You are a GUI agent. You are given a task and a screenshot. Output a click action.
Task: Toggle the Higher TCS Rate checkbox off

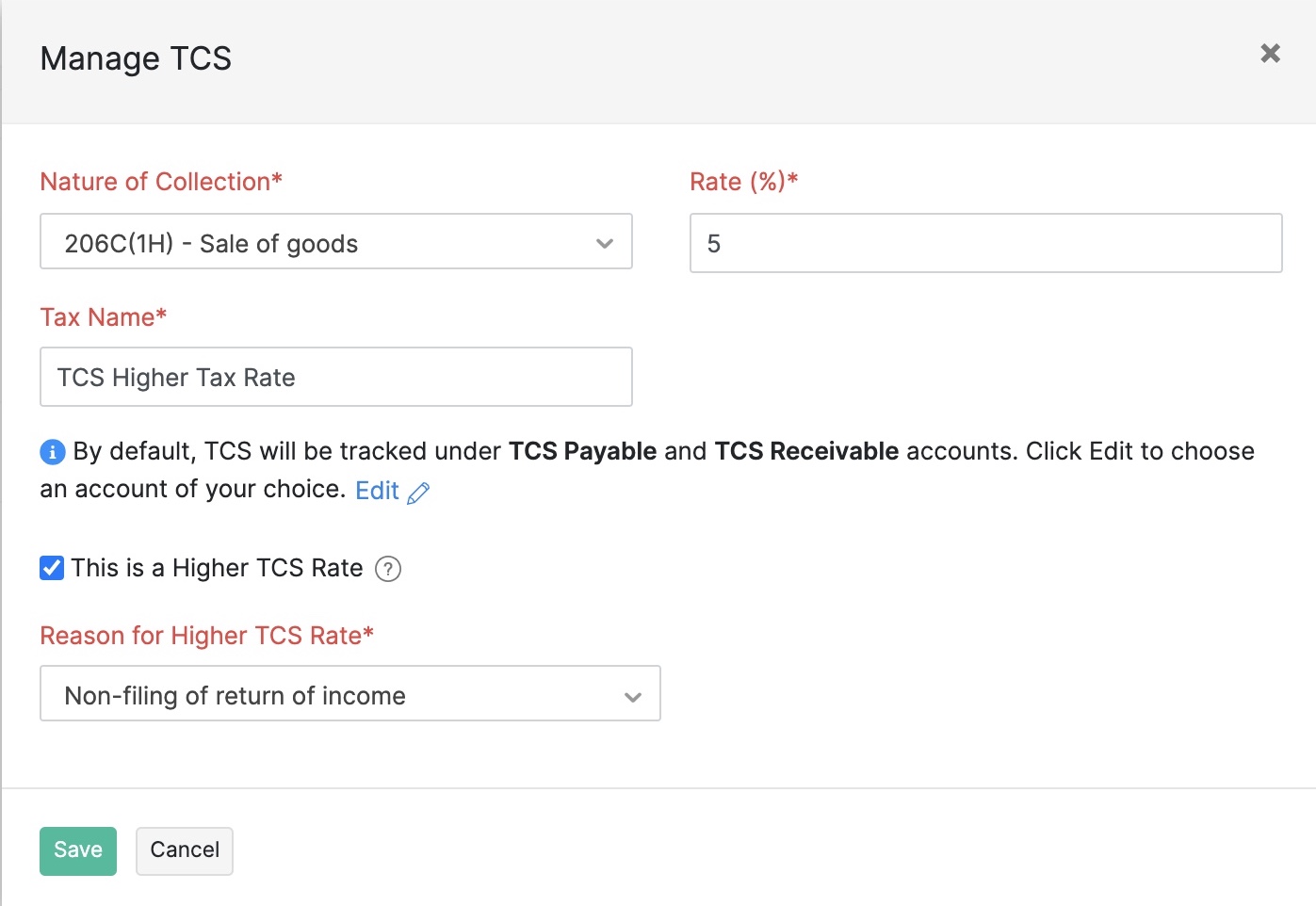[52, 567]
